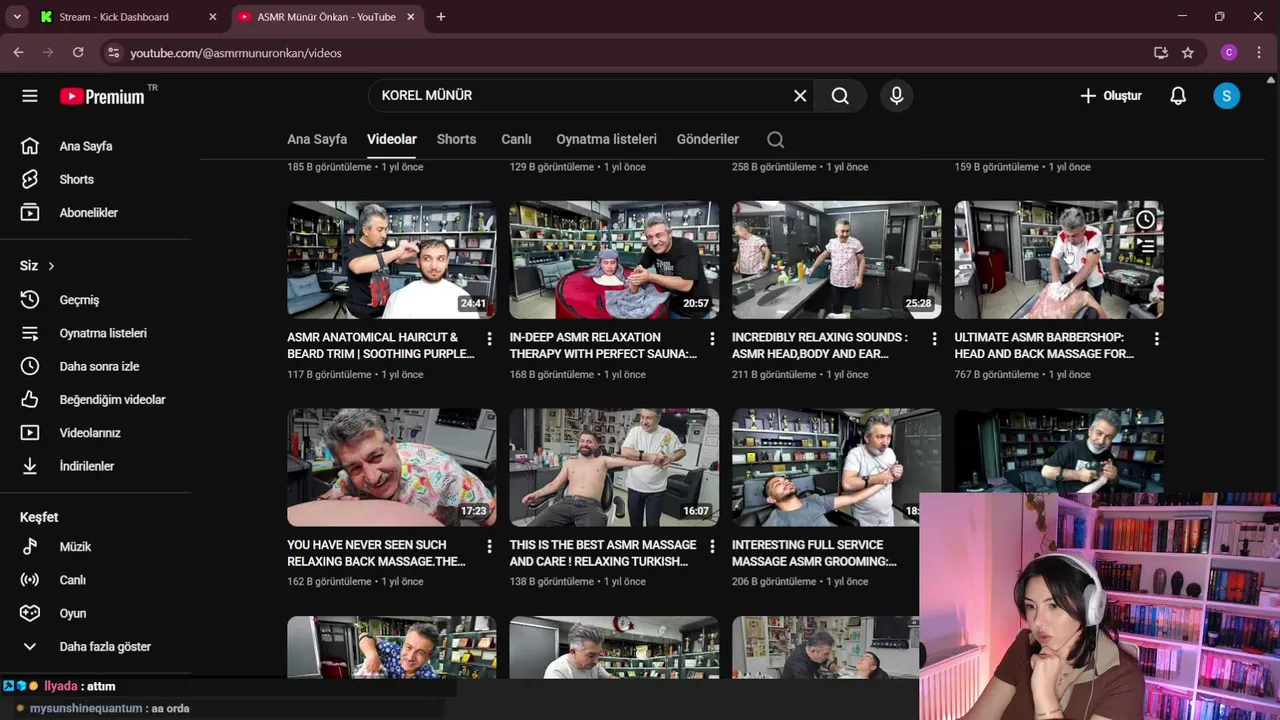The image size is (1280, 720).
Task: Open options menu for ULTIMATE ASMR BARBERSHOP video
Action: pyautogui.click(x=1156, y=339)
